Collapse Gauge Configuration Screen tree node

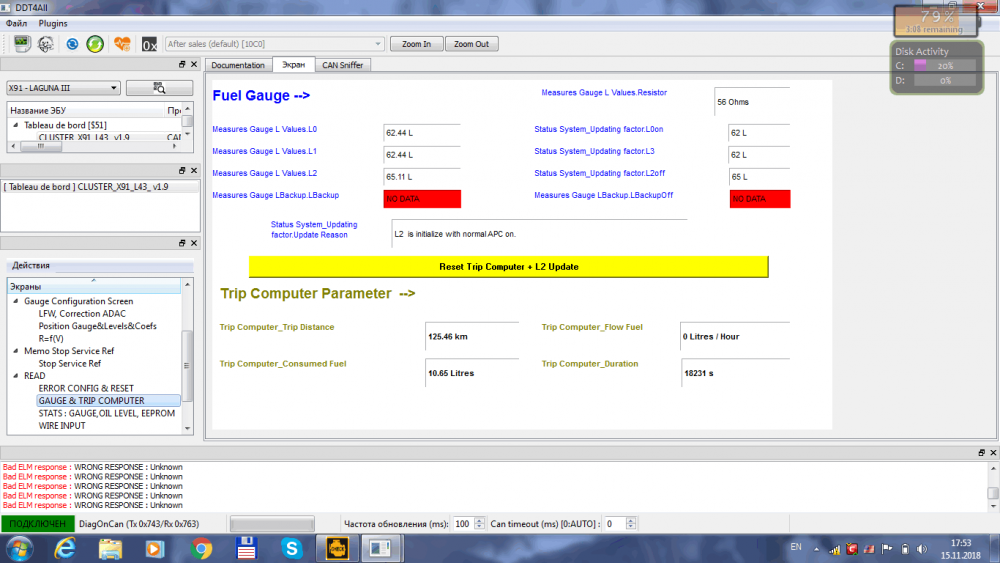pyautogui.click(x=16, y=301)
